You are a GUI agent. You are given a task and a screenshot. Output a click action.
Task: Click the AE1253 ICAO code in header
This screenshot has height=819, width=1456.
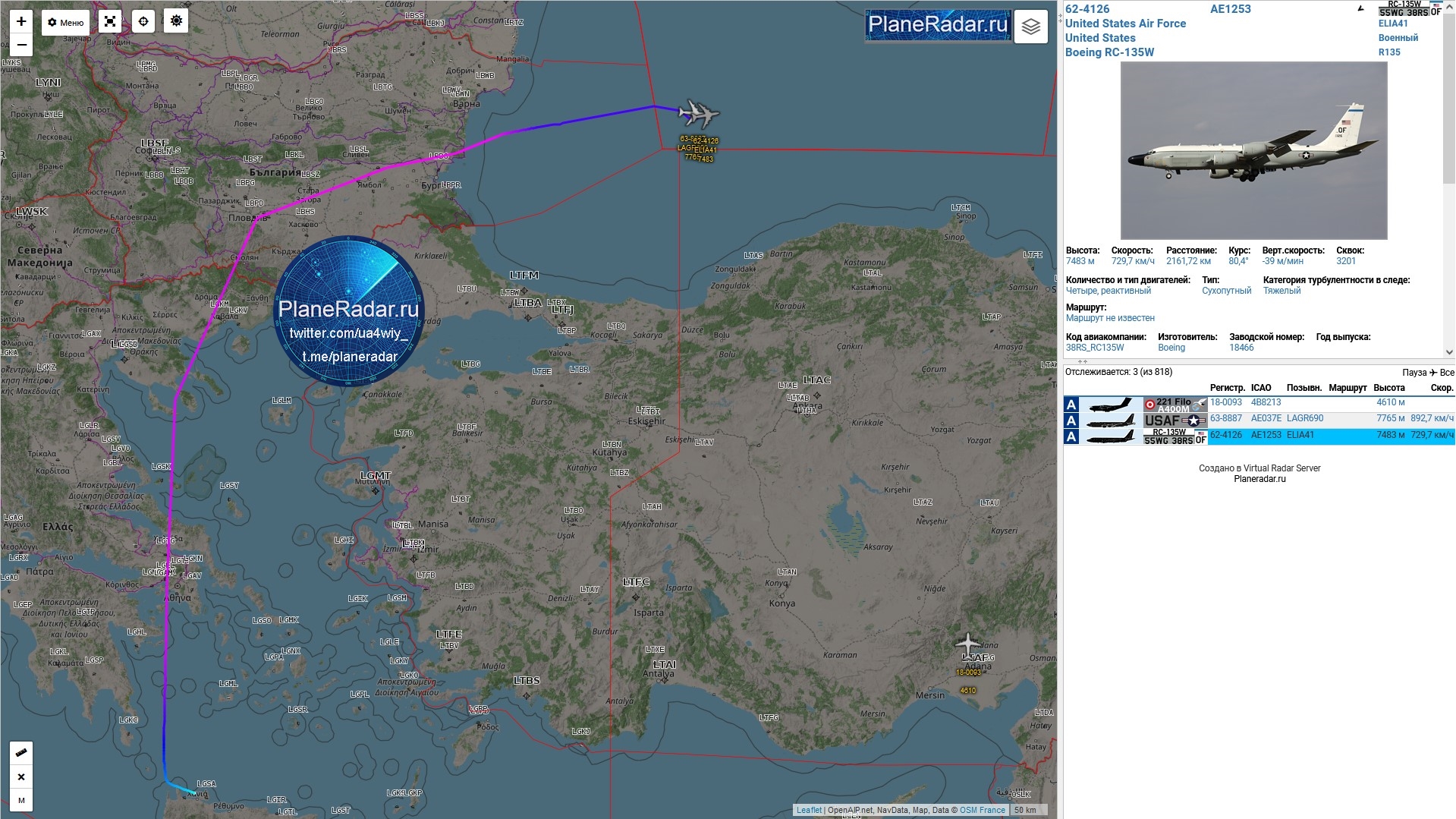click(x=1230, y=9)
